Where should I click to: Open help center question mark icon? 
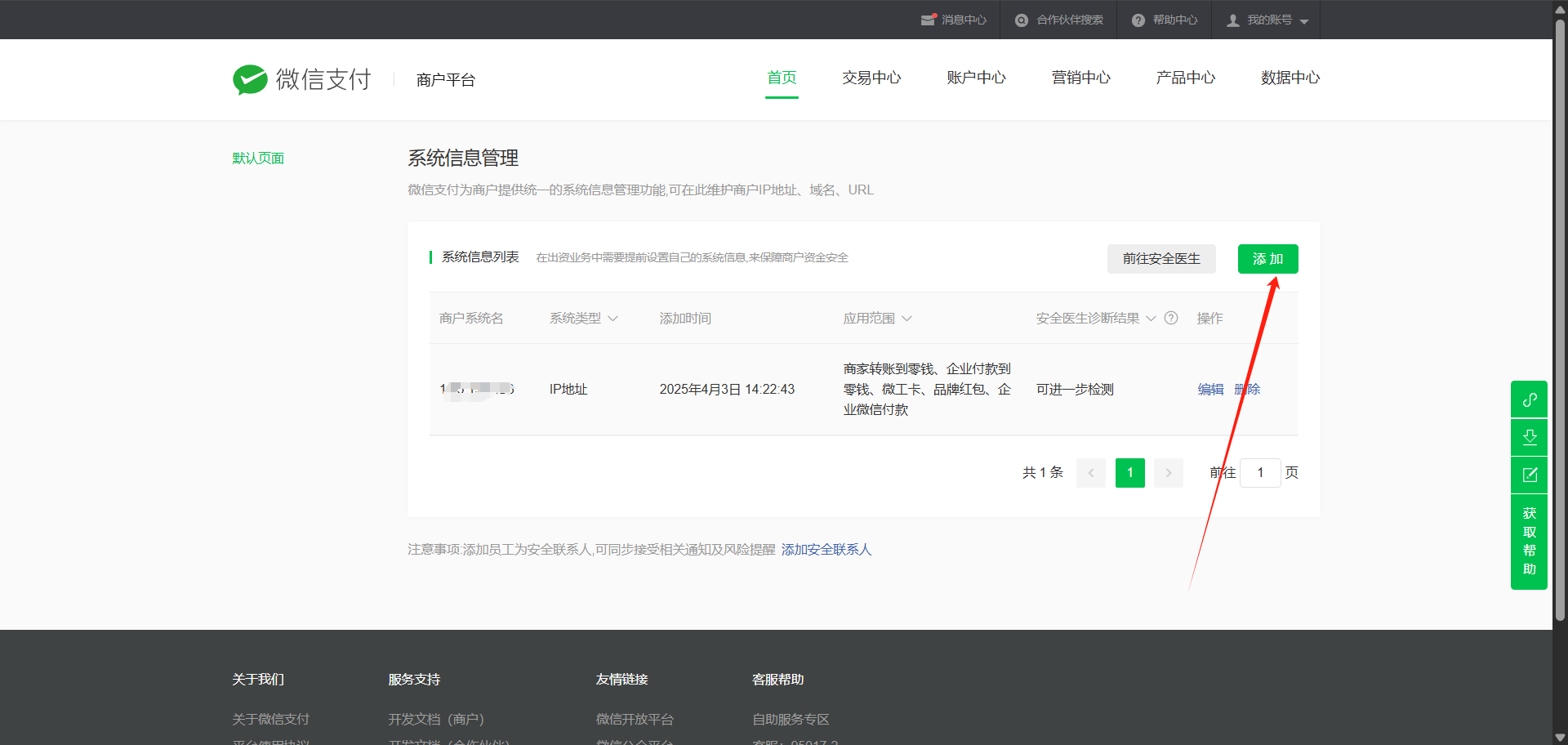(1138, 20)
